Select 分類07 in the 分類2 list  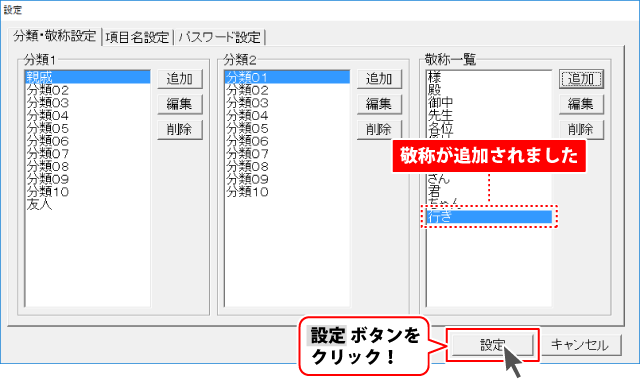point(287,153)
